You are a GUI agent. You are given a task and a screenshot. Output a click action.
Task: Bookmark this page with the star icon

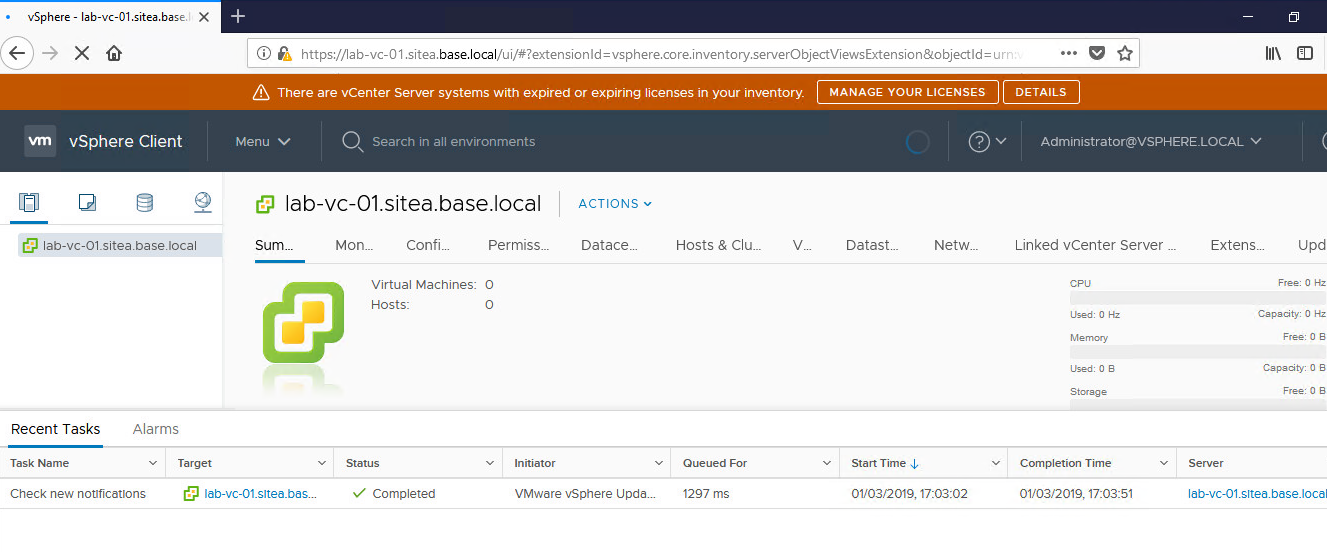pos(1125,53)
